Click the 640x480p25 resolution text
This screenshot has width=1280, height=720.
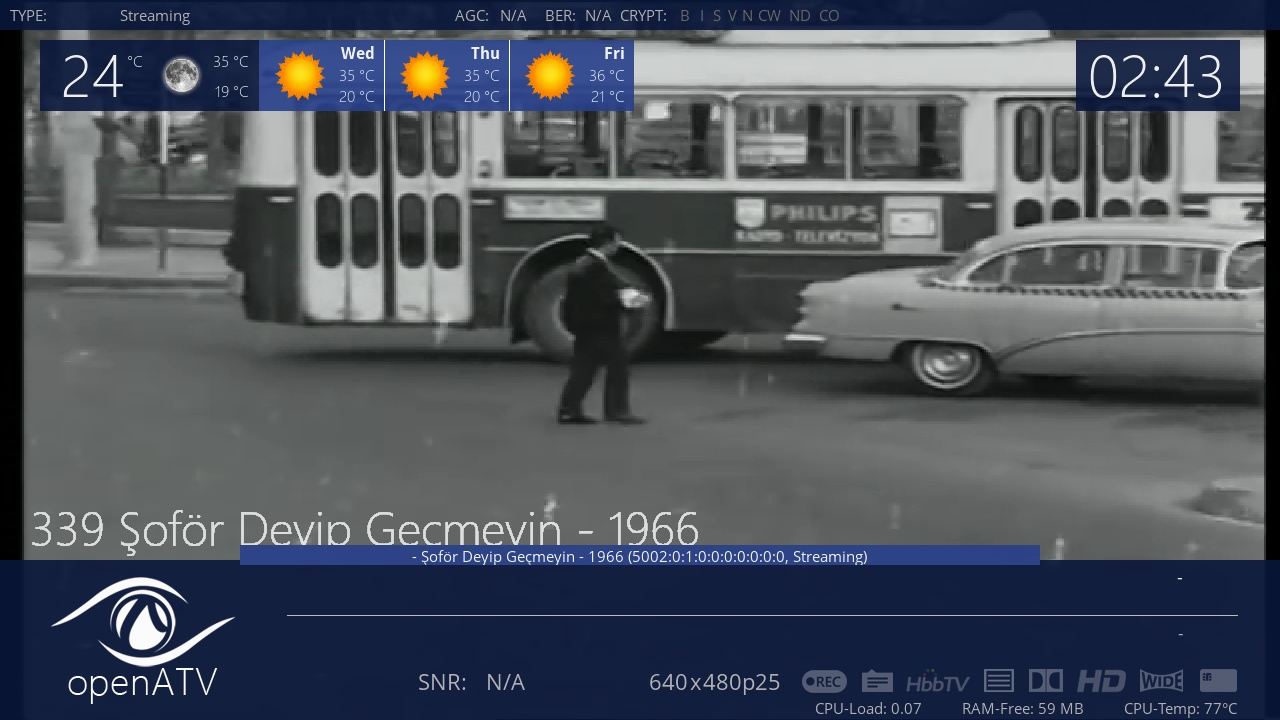[x=714, y=682]
